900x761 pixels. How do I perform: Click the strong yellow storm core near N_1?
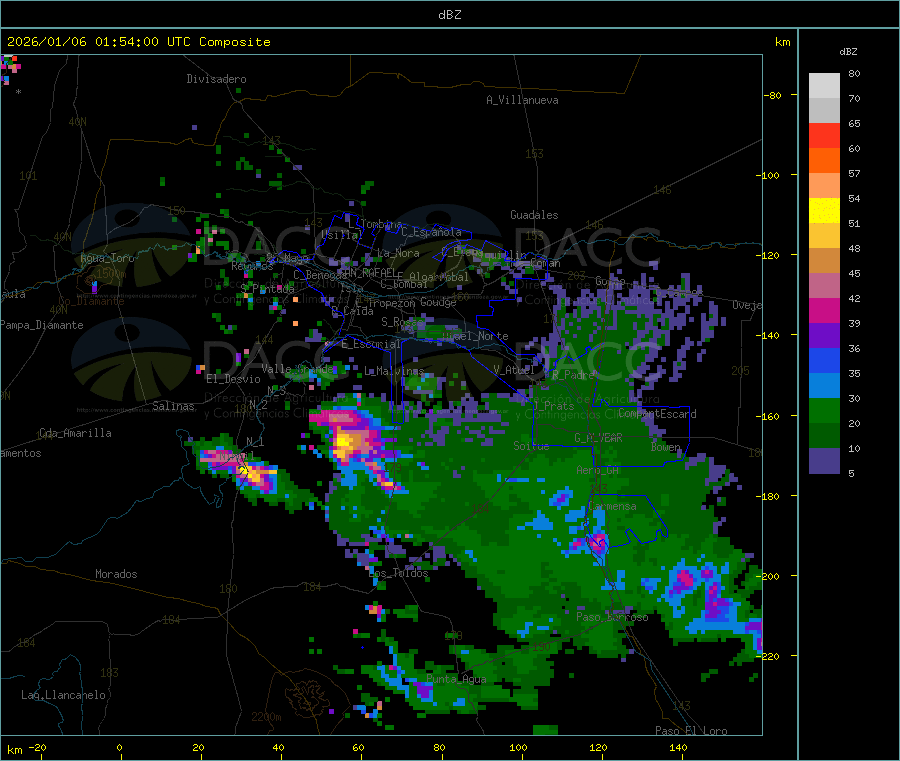coord(251,473)
